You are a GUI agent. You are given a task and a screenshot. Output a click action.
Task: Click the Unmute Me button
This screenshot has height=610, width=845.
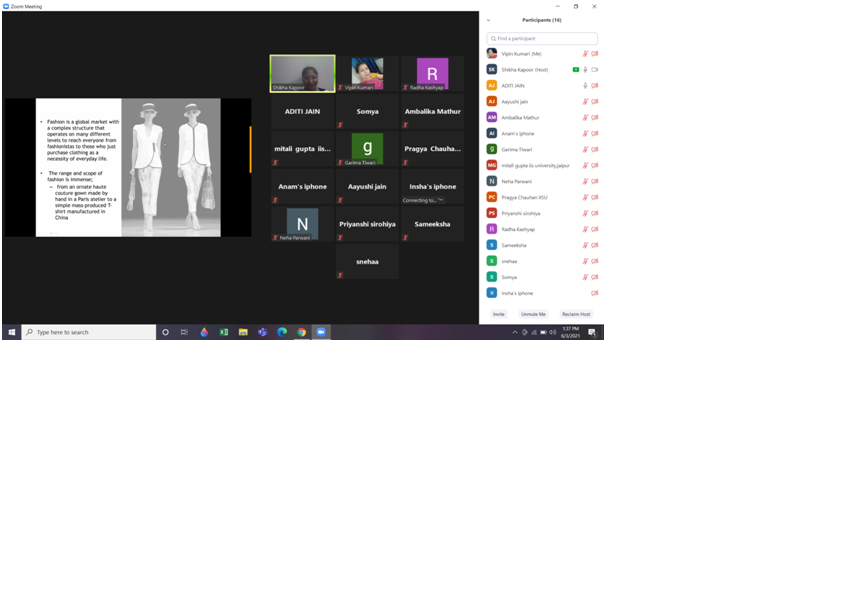coord(533,314)
